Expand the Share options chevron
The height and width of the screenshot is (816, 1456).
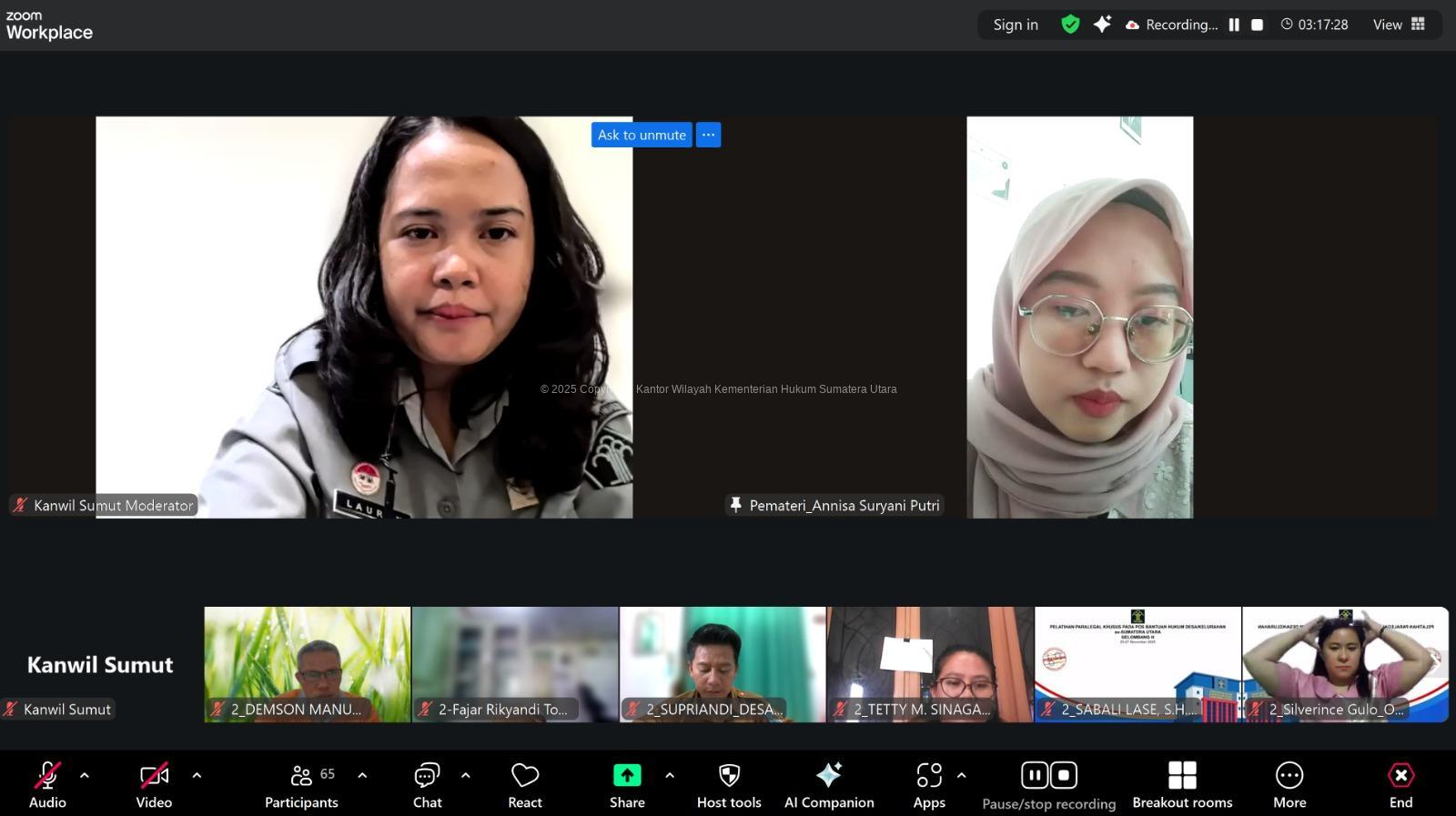point(670,776)
